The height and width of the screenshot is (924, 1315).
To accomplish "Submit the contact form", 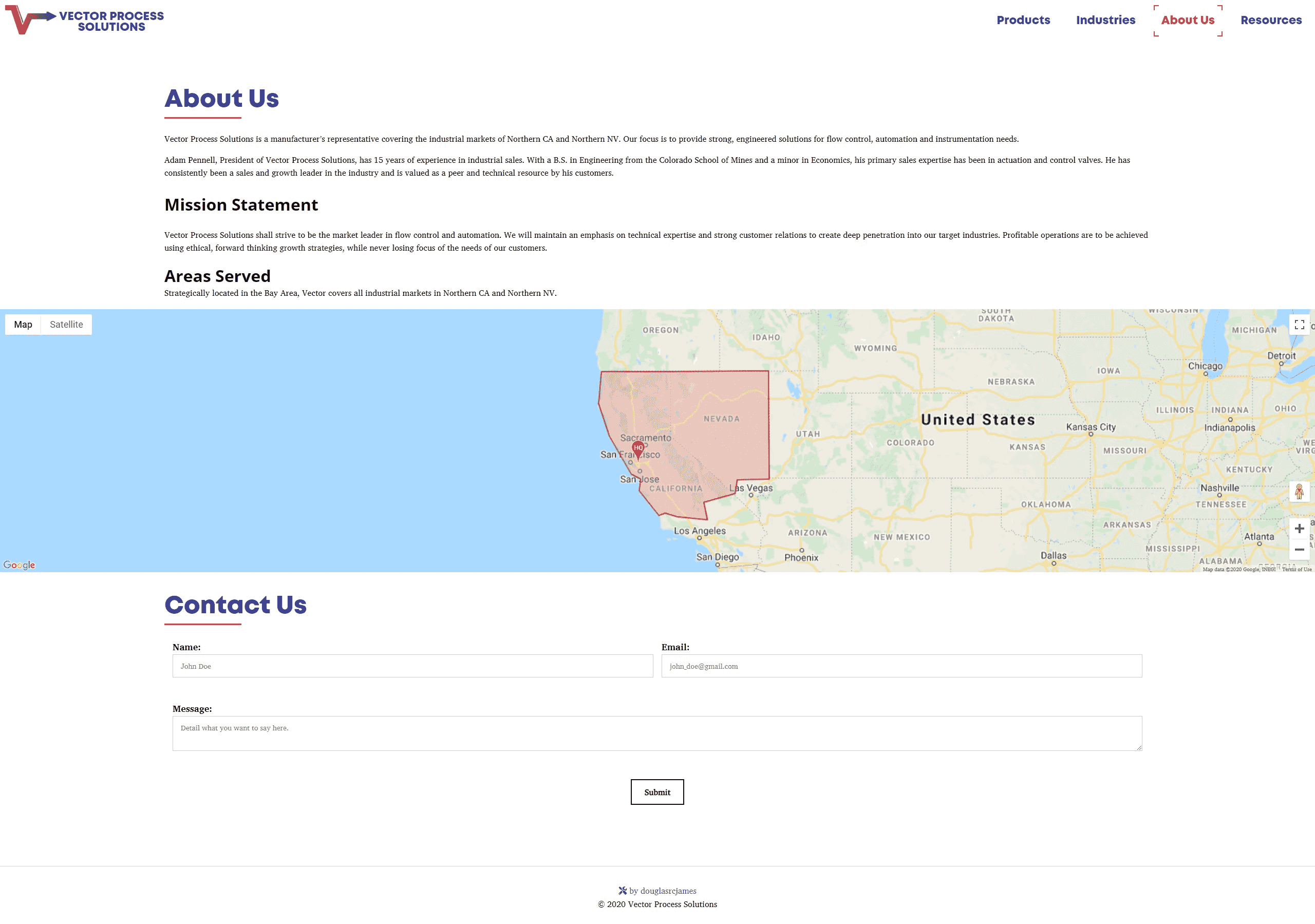I will point(657,791).
